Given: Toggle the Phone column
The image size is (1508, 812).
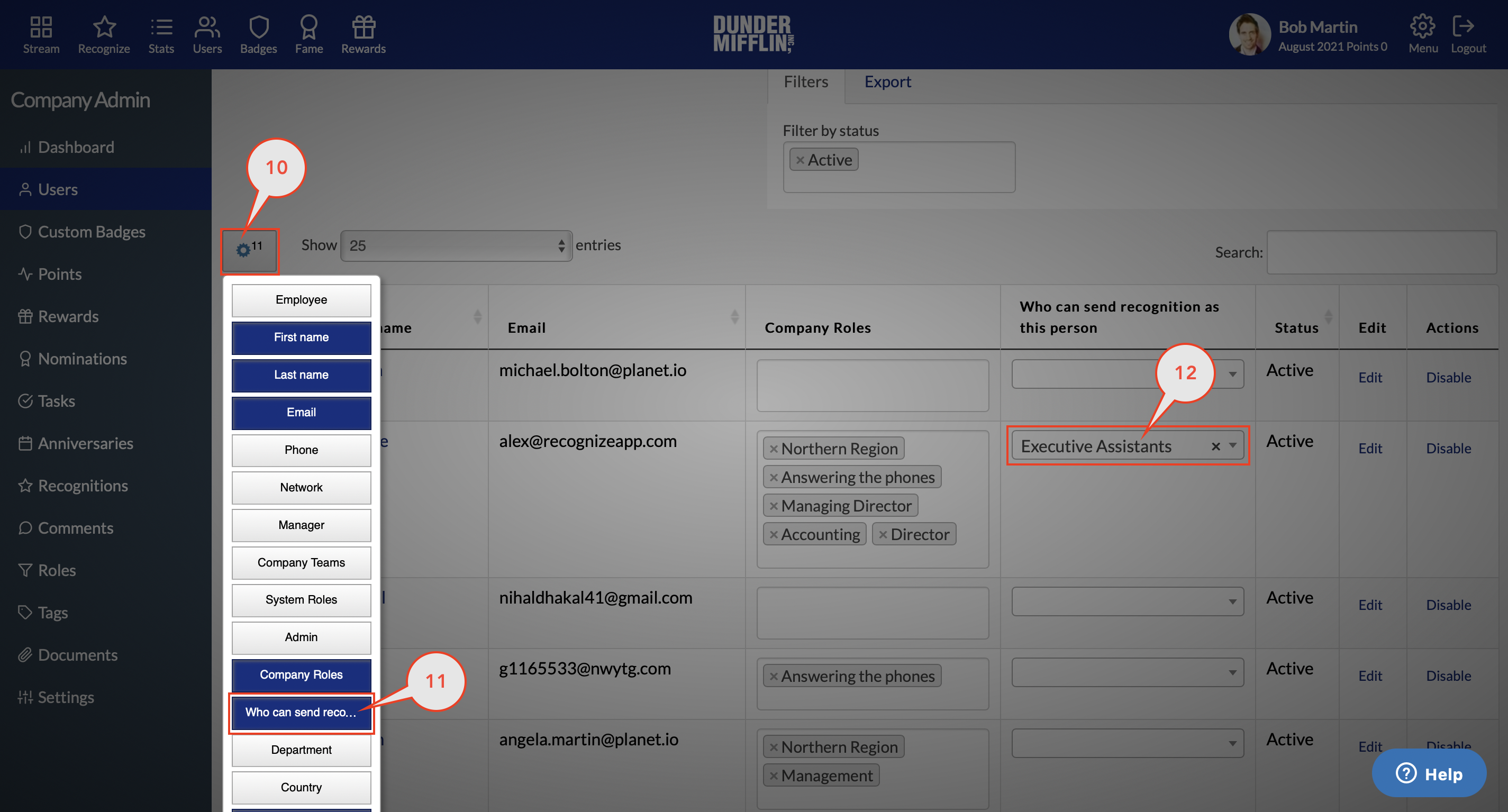Looking at the screenshot, I should (301, 450).
